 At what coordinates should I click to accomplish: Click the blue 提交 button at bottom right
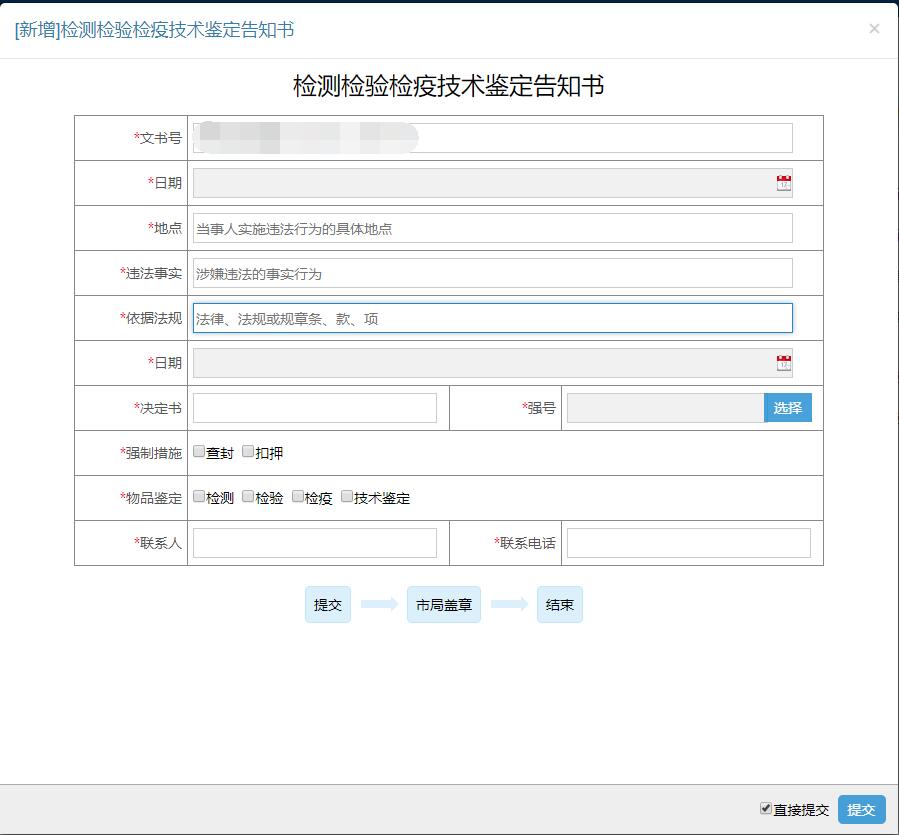pos(861,809)
